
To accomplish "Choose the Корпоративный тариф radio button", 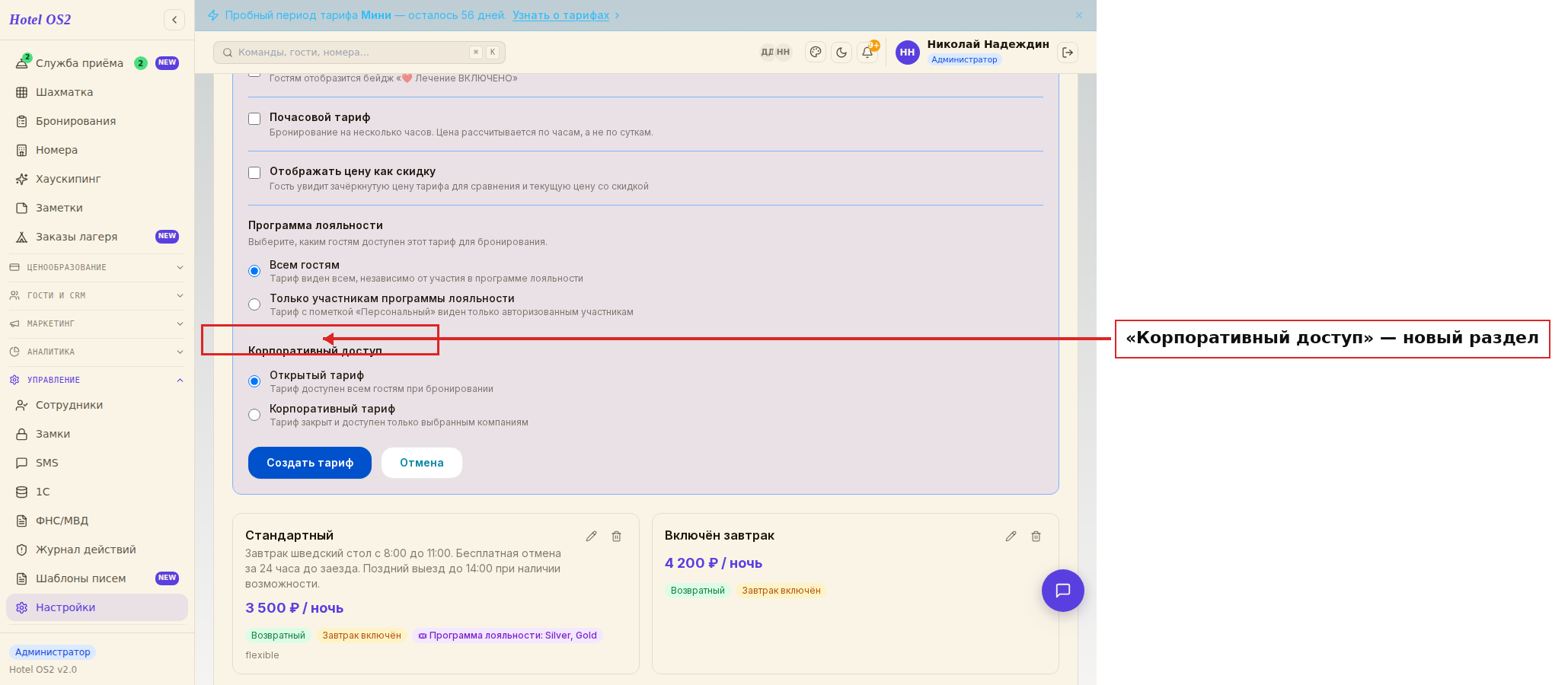I will click(254, 415).
